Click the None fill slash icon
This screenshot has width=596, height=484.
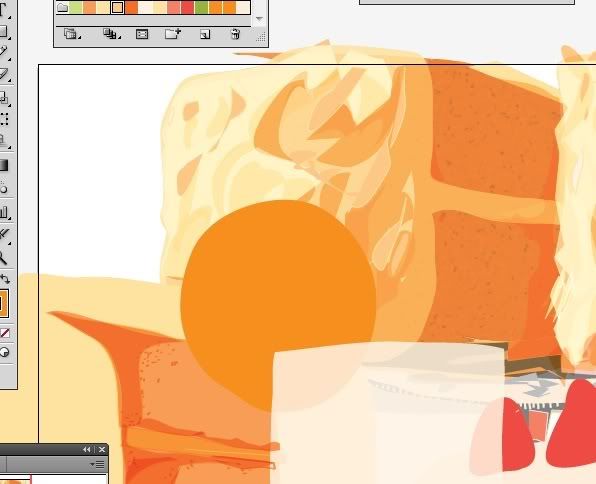tap(5, 333)
